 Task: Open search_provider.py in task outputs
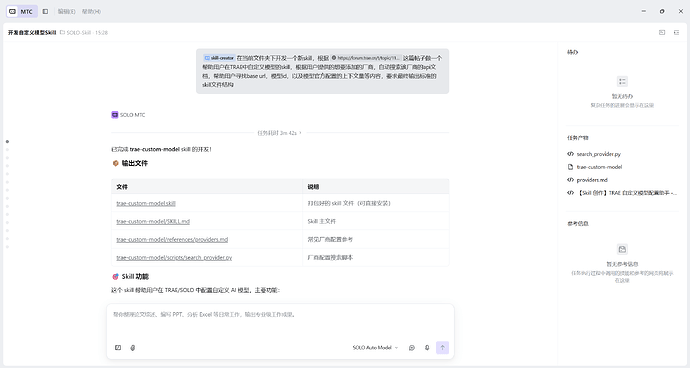(598, 154)
